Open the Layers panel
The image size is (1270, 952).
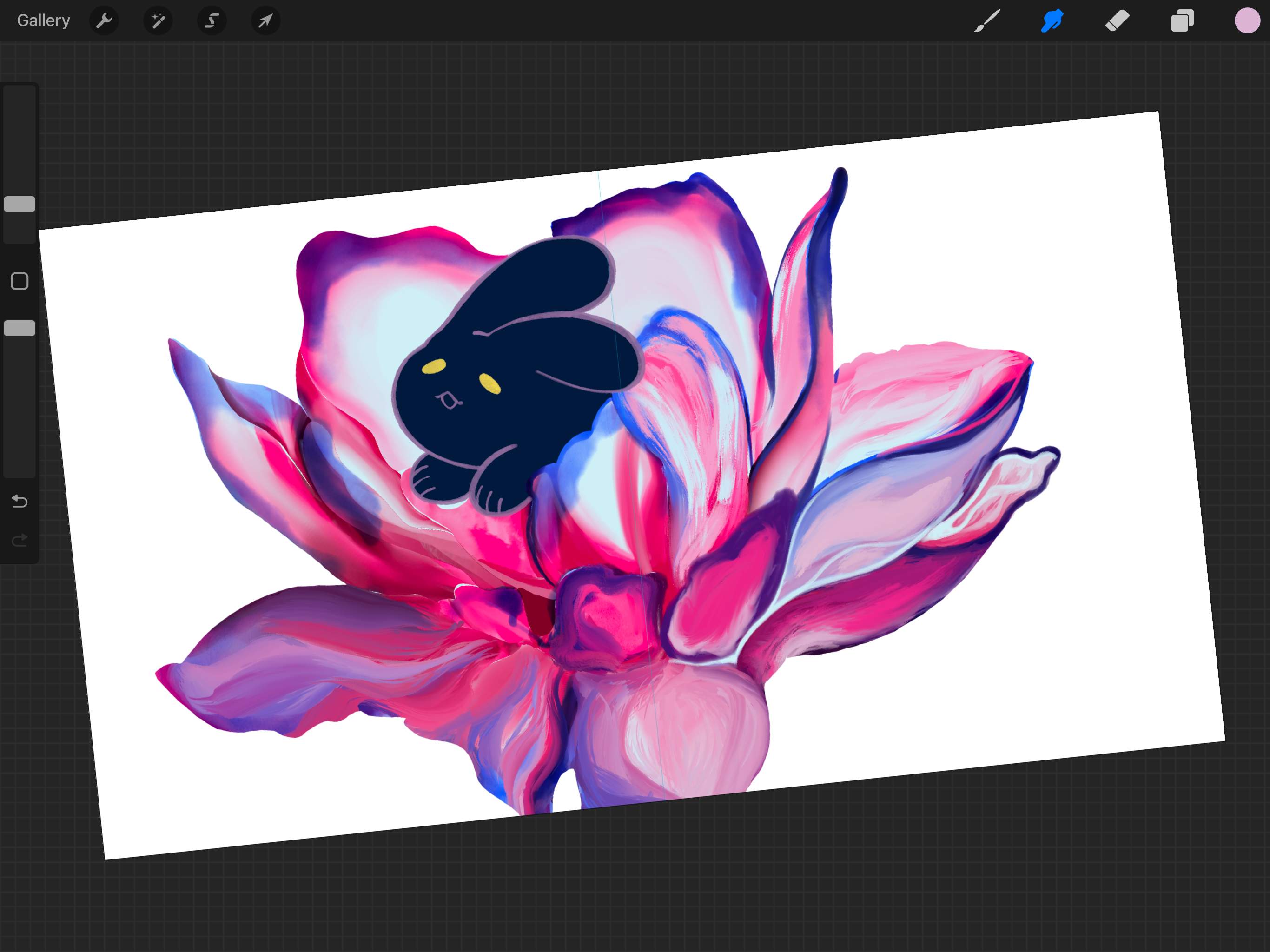click(1182, 20)
